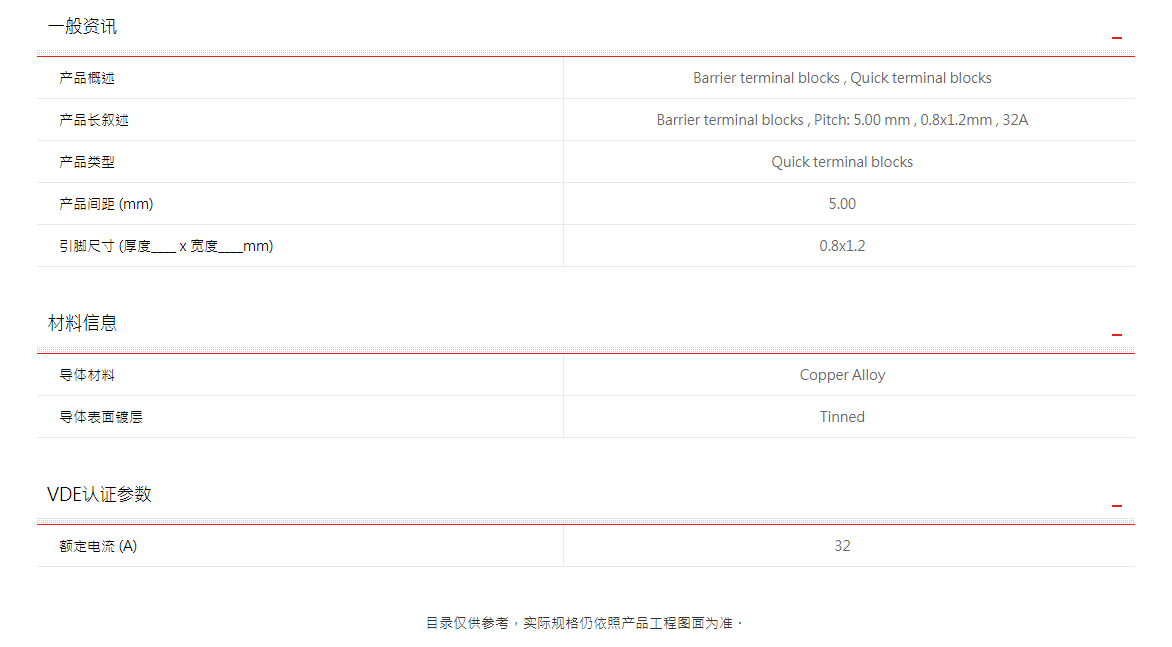Collapse the VDE认证参数 section with minus icon
This screenshot has height=647, width=1172.
1117,506
